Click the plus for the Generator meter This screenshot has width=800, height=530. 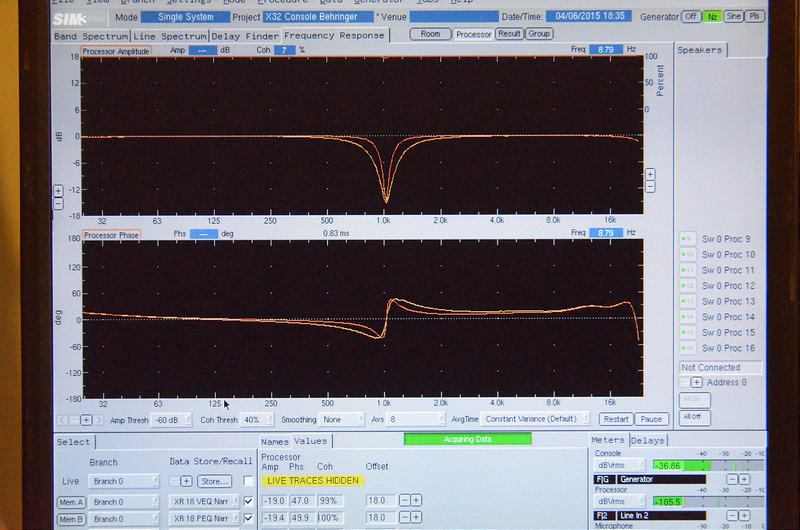[x=744, y=479]
